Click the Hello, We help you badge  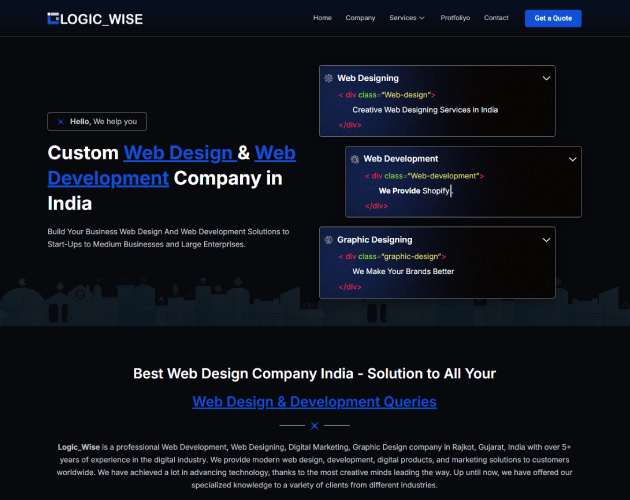coord(97,121)
